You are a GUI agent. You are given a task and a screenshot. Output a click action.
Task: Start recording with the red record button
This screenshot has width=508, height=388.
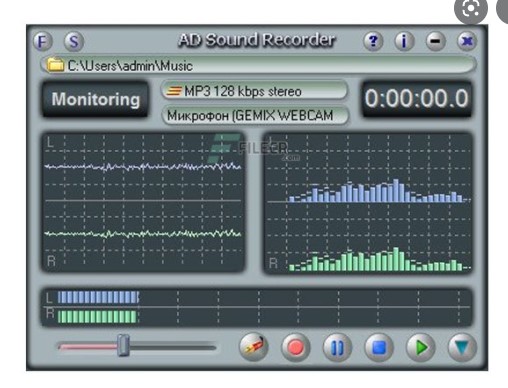click(x=295, y=347)
